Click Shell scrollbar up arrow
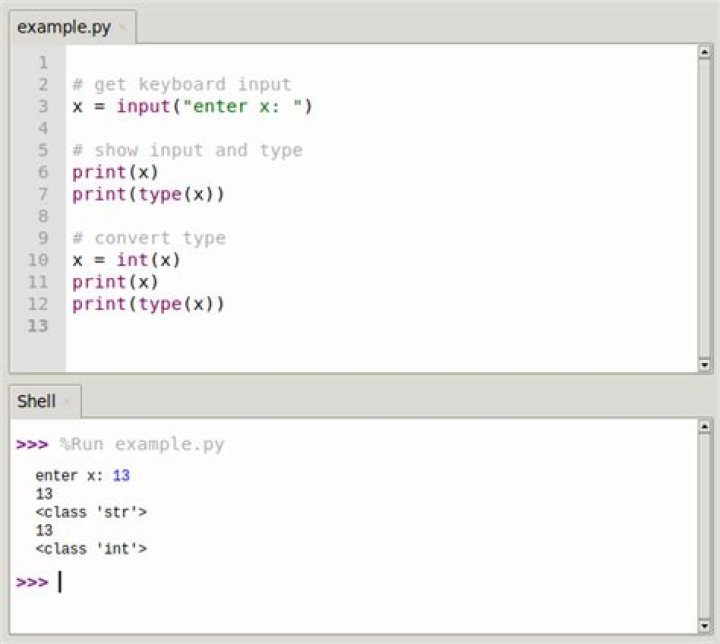Viewport: 720px width, 644px height. point(704,426)
